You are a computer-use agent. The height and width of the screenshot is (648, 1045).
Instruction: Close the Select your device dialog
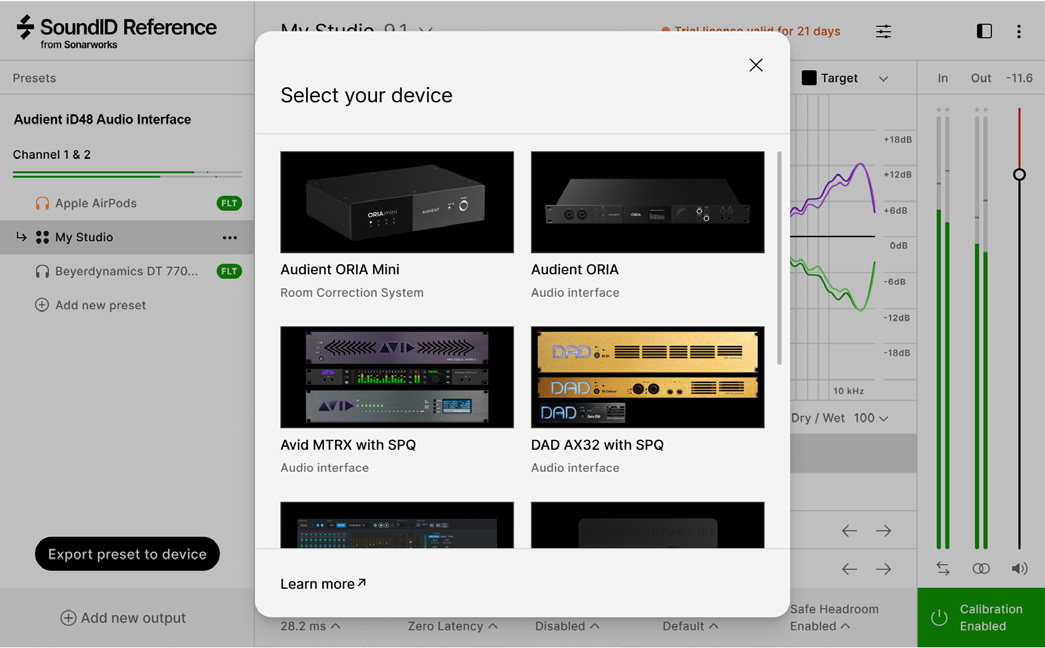pos(756,65)
